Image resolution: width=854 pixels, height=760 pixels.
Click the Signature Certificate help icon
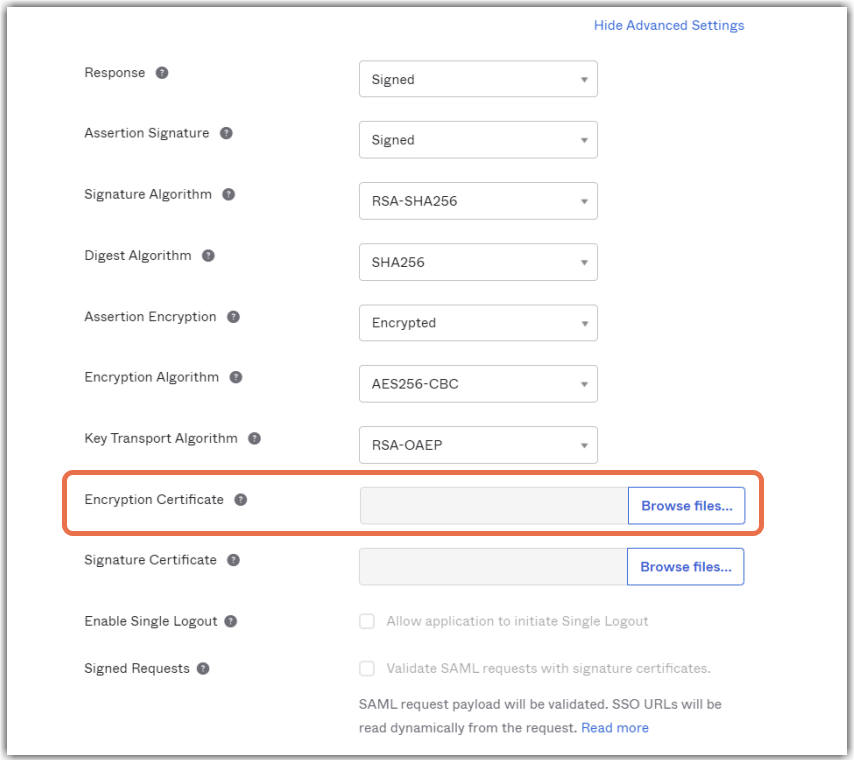tap(233, 561)
